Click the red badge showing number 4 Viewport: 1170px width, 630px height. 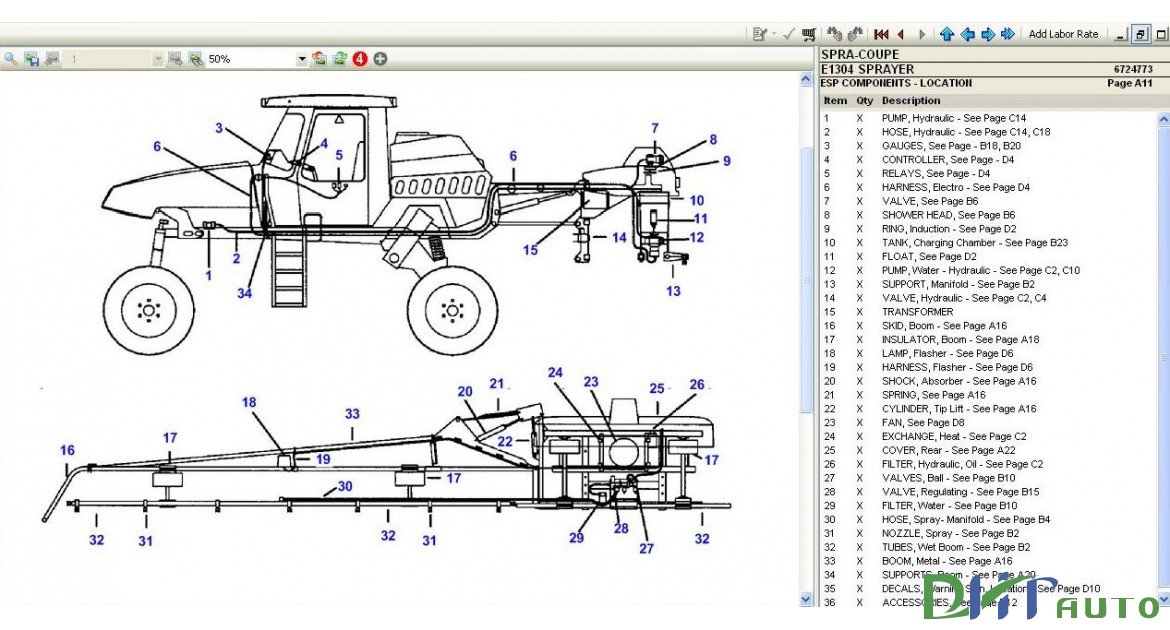click(x=358, y=58)
